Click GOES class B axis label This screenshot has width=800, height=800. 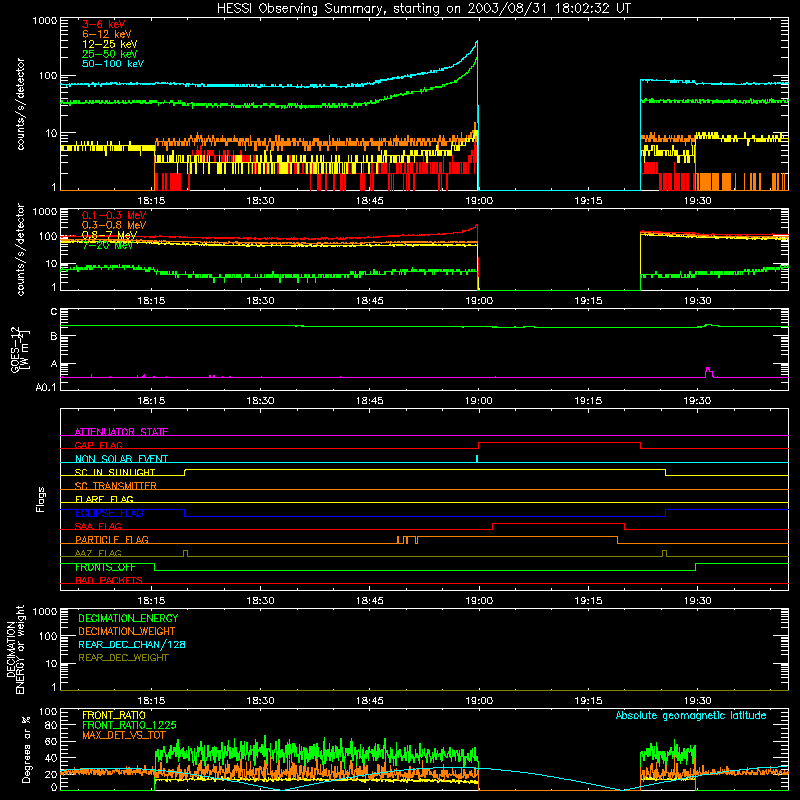pos(54,337)
